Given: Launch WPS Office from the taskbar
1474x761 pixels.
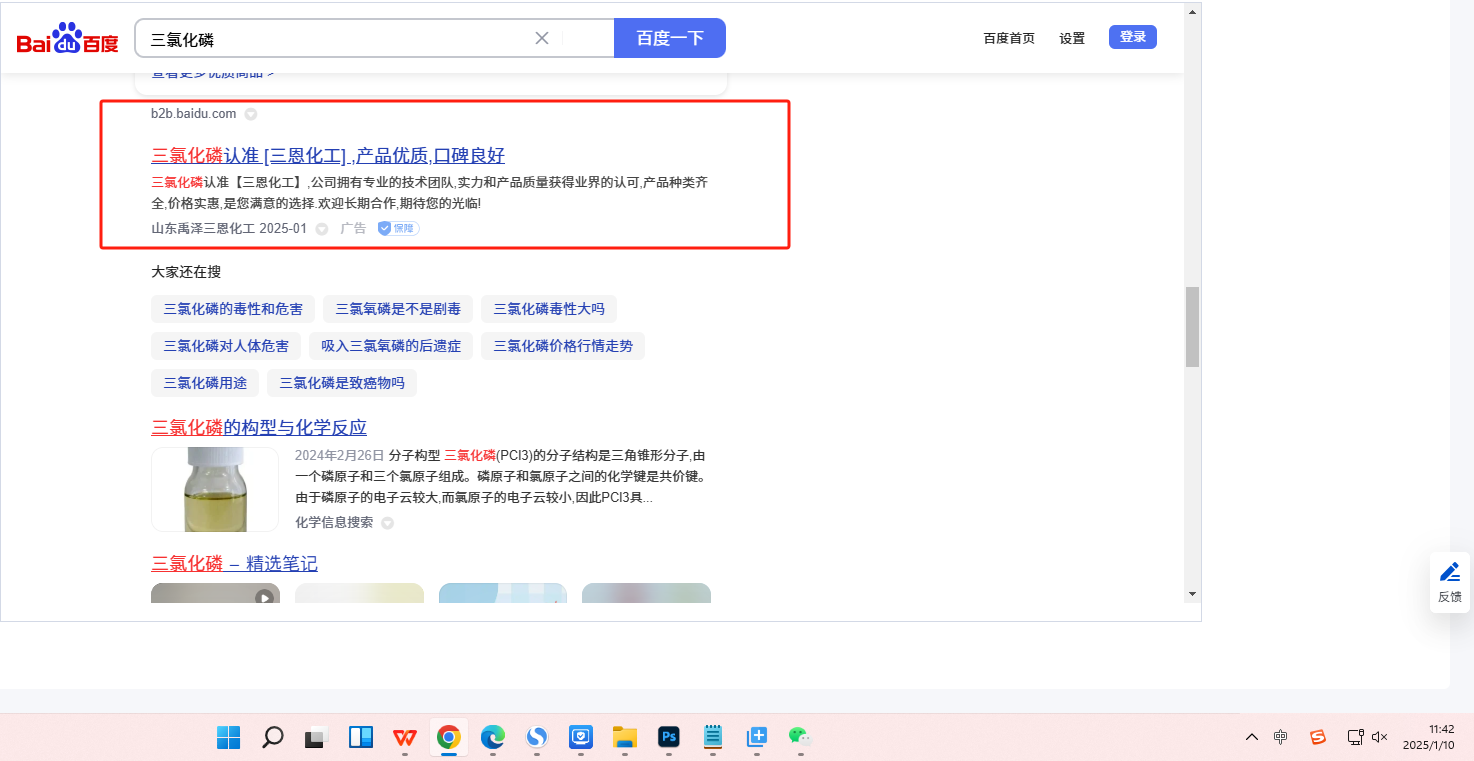Looking at the screenshot, I should coord(405,738).
